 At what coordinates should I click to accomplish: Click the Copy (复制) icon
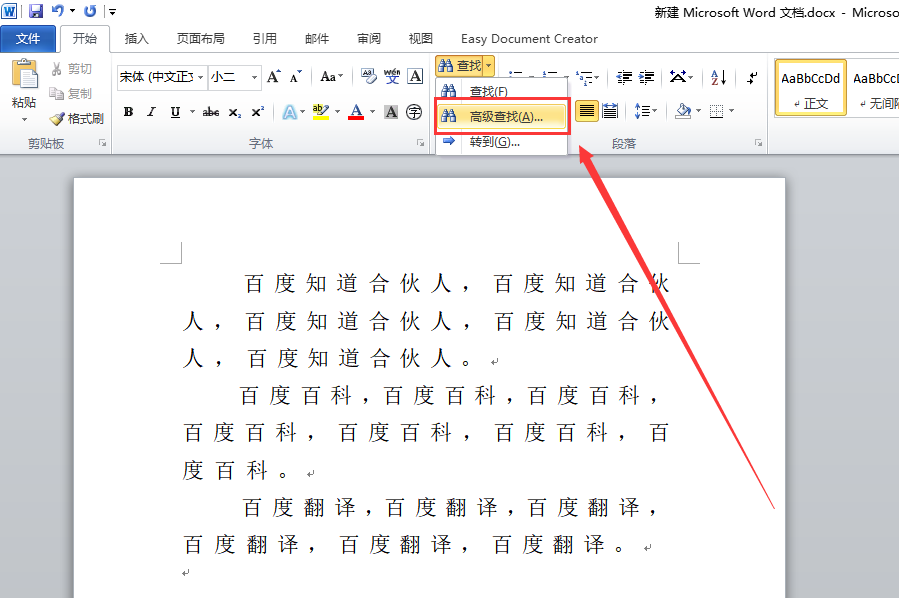56,93
